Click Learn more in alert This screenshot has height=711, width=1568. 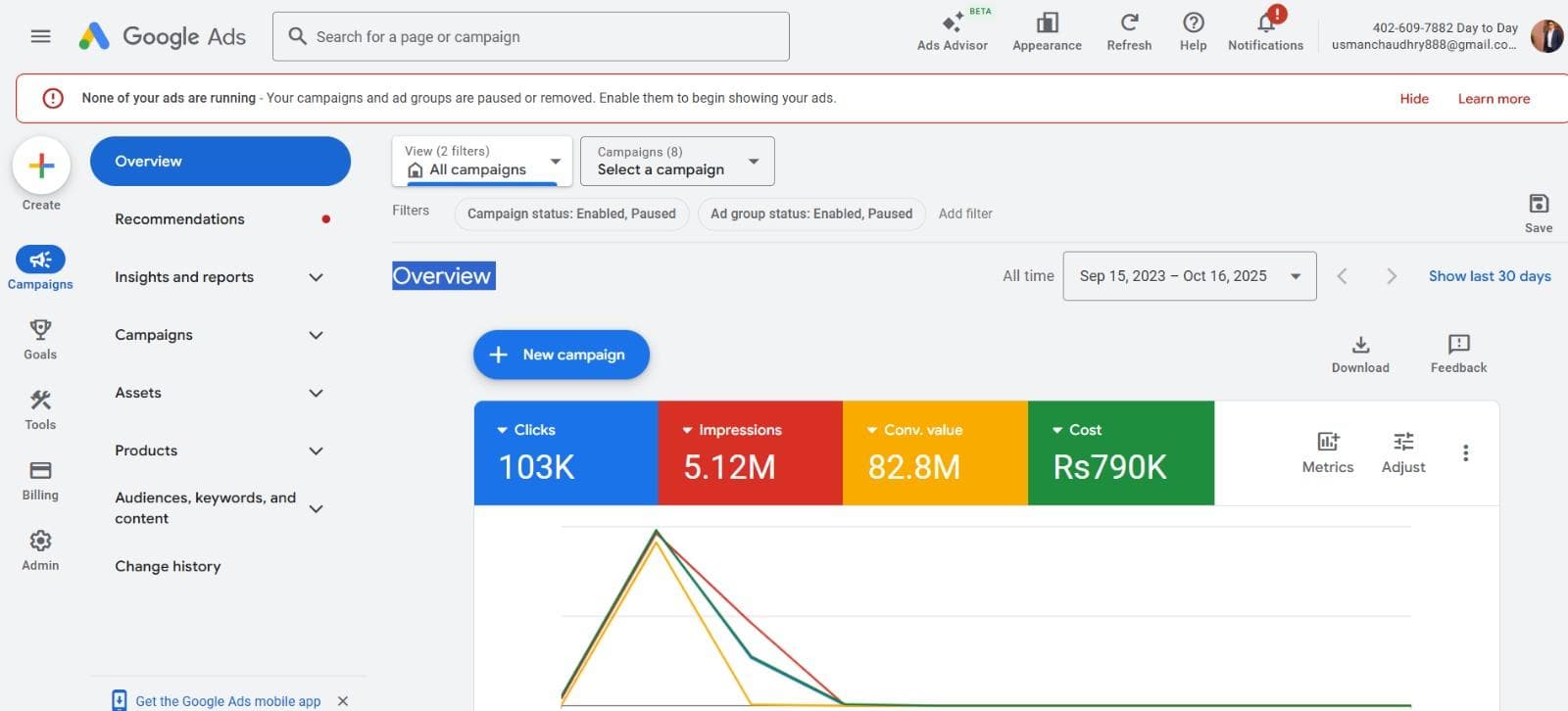(1494, 99)
